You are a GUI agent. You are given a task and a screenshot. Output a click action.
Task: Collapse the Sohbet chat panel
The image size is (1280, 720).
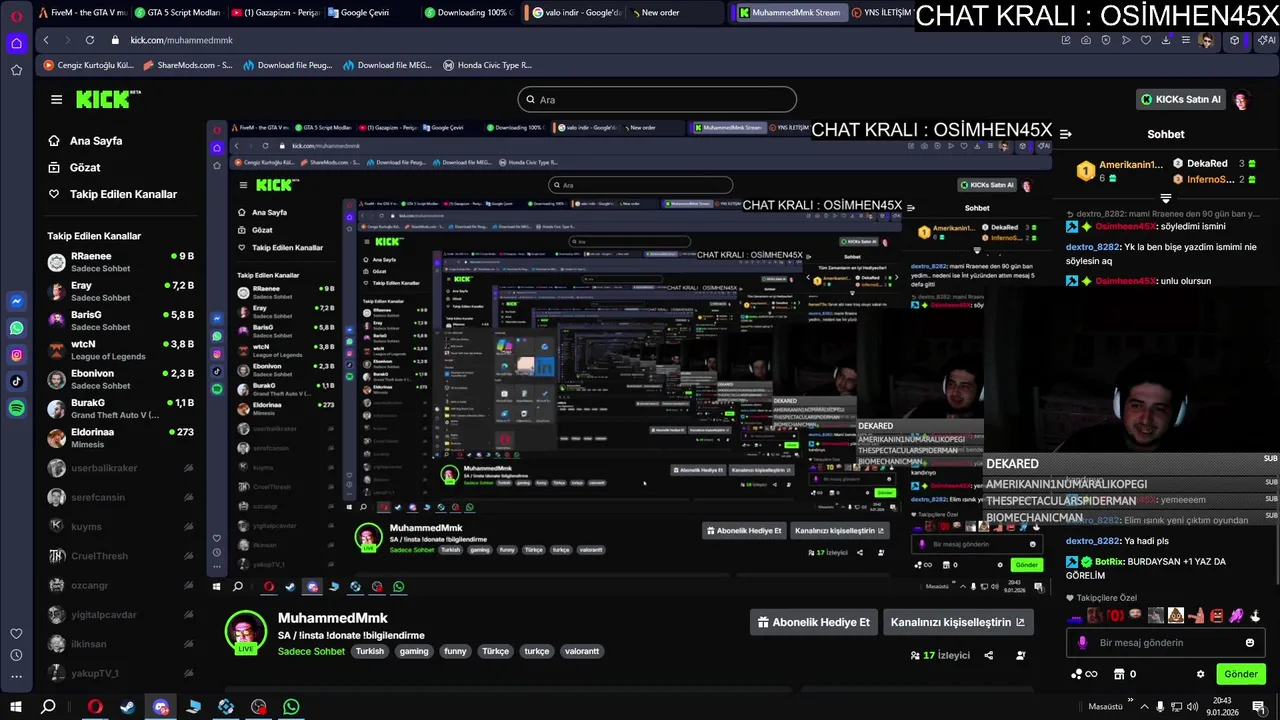[1066, 133]
